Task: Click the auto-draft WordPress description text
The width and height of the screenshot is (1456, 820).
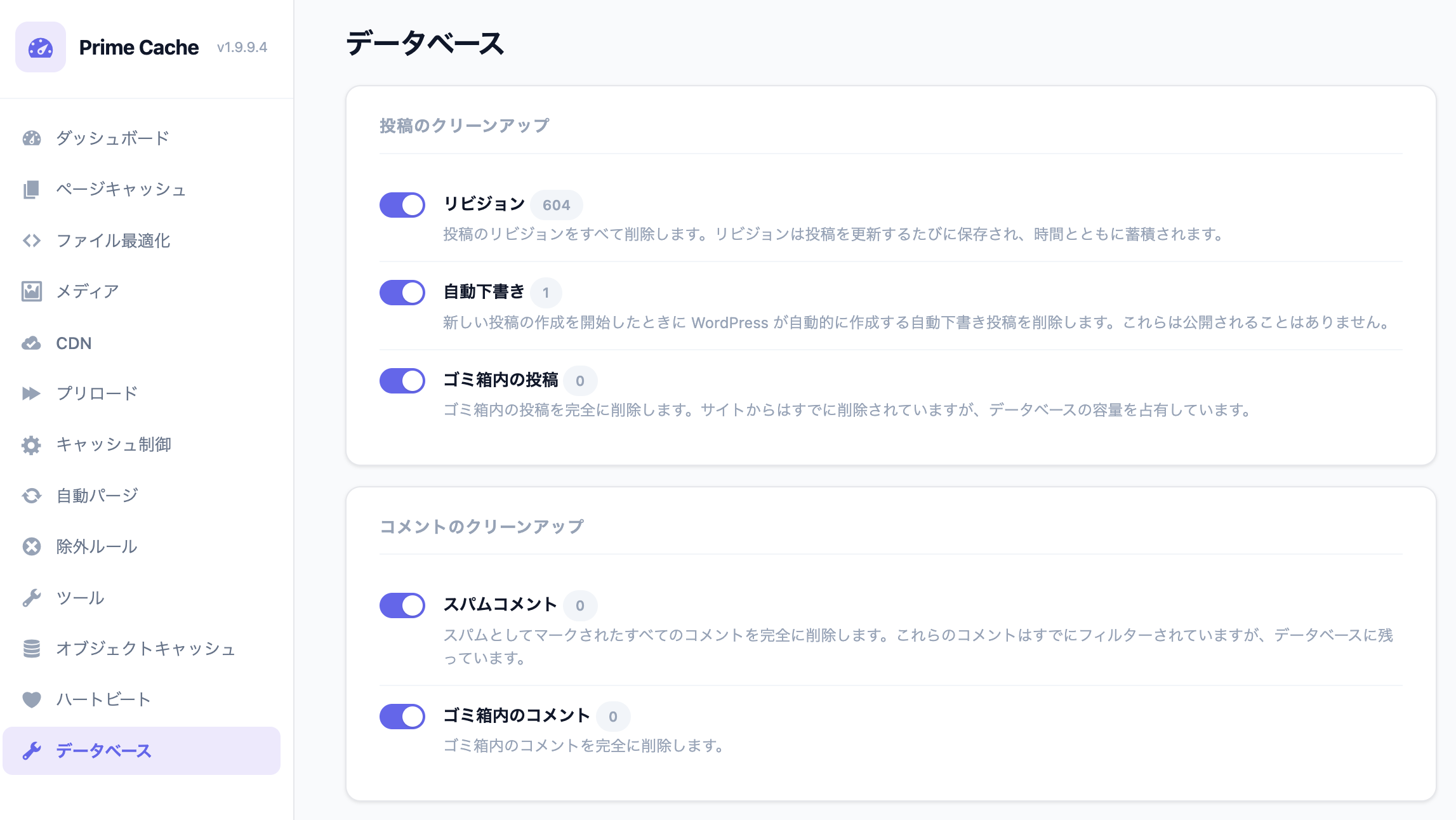Action: pyautogui.click(x=918, y=322)
